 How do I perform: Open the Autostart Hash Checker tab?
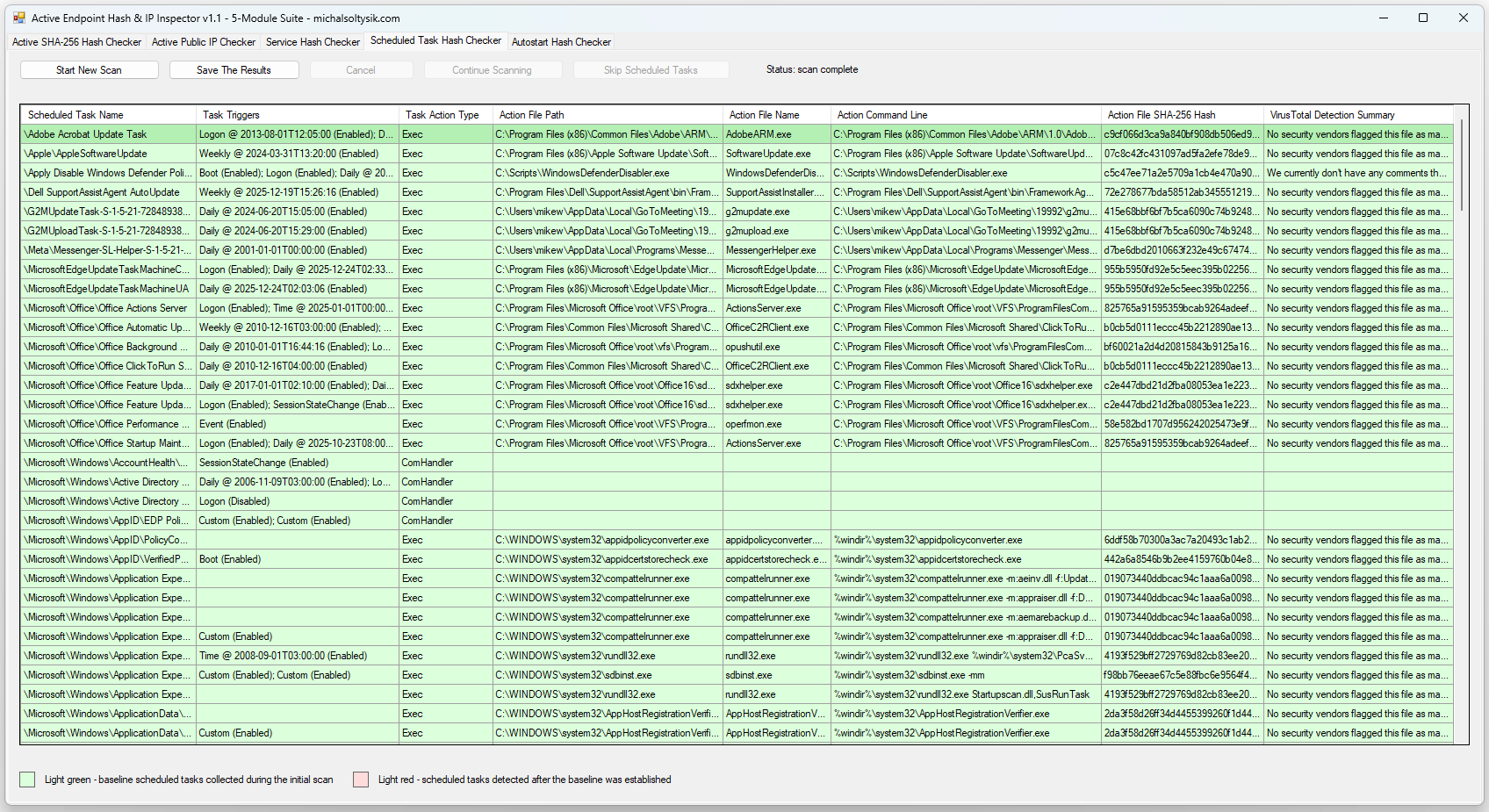(561, 42)
